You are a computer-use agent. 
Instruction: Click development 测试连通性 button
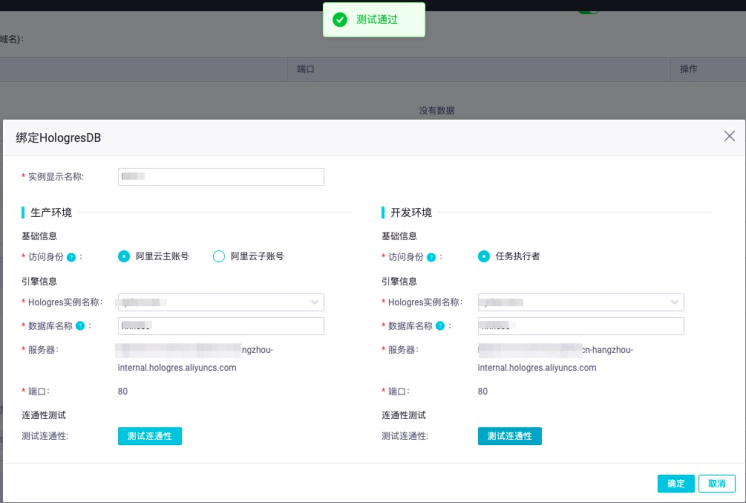[510, 436]
